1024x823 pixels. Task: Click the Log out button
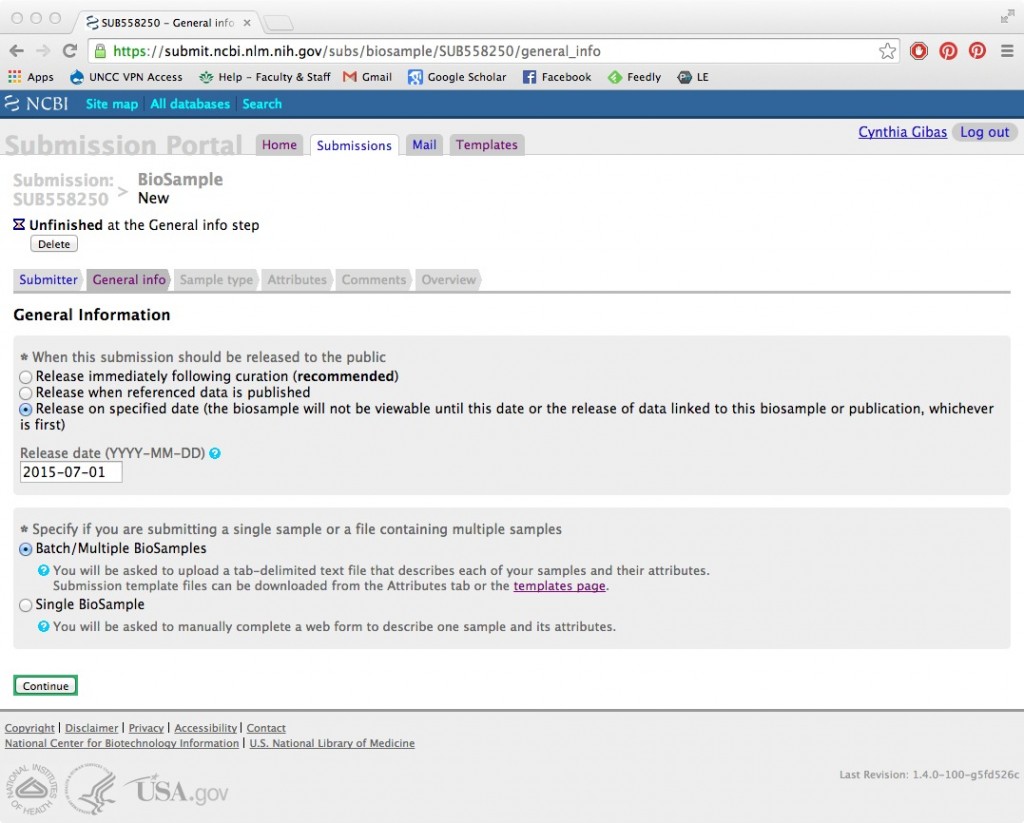tap(984, 132)
